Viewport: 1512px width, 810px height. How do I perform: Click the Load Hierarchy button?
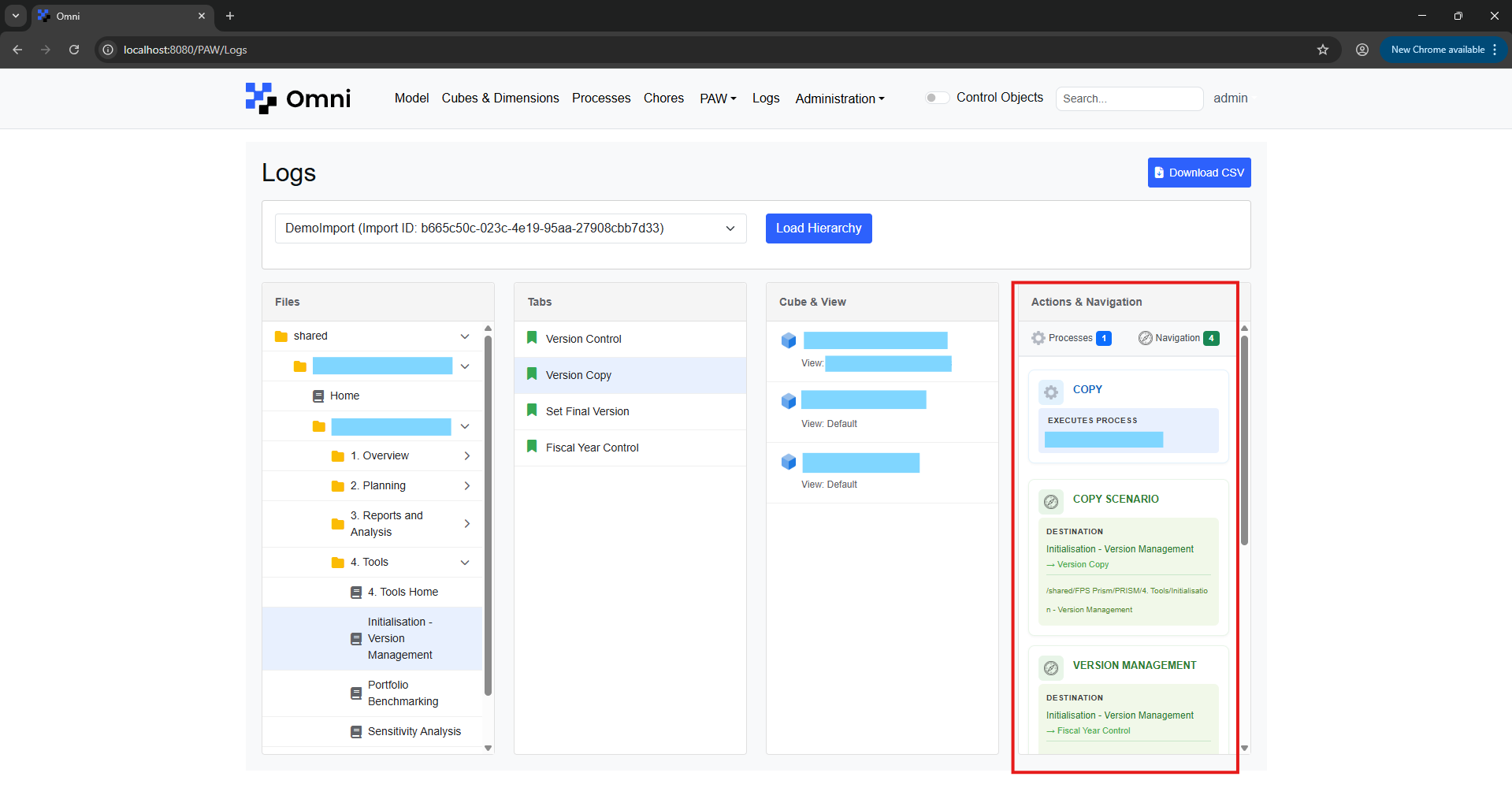click(x=819, y=229)
